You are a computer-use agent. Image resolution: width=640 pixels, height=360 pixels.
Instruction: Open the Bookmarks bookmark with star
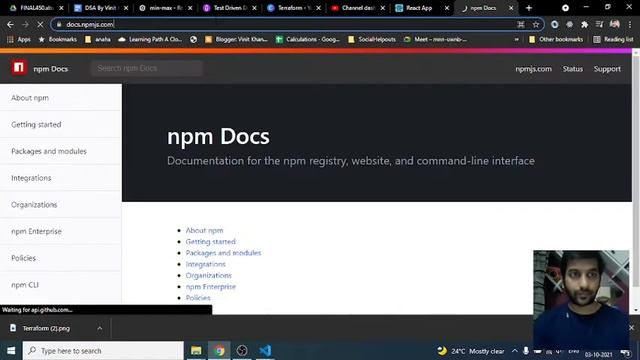(x=58, y=39)
